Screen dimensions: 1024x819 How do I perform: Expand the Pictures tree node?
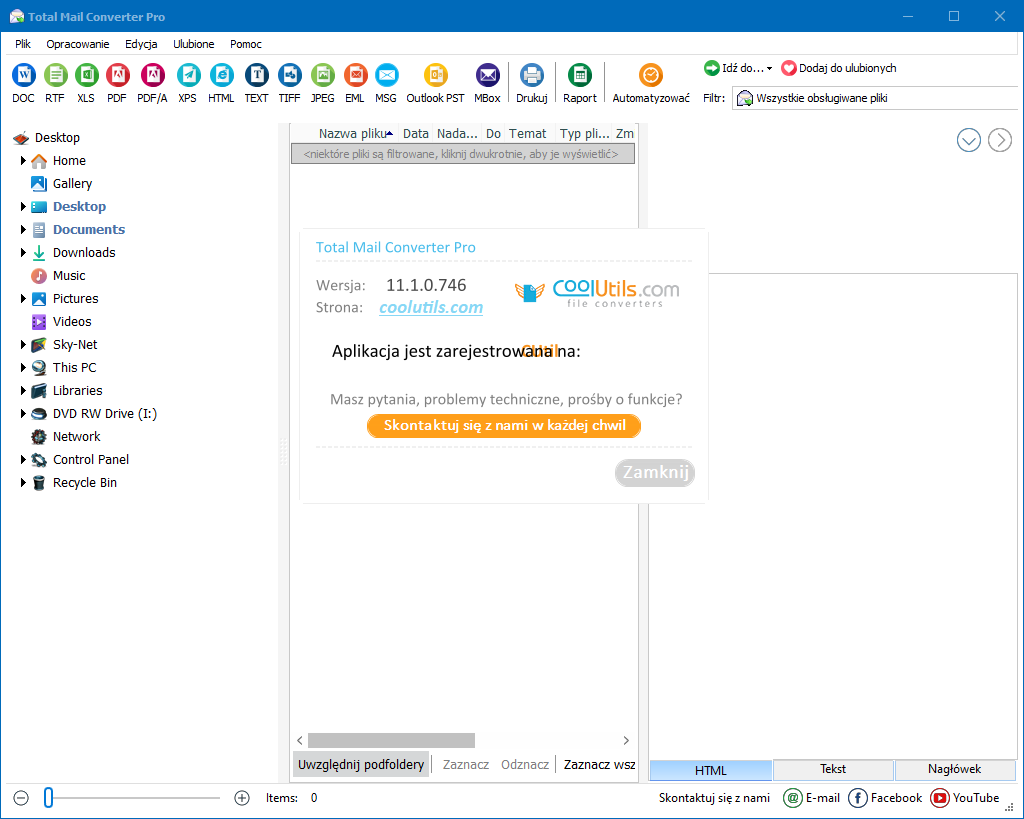pyautogui.click(x=23, y=298)
